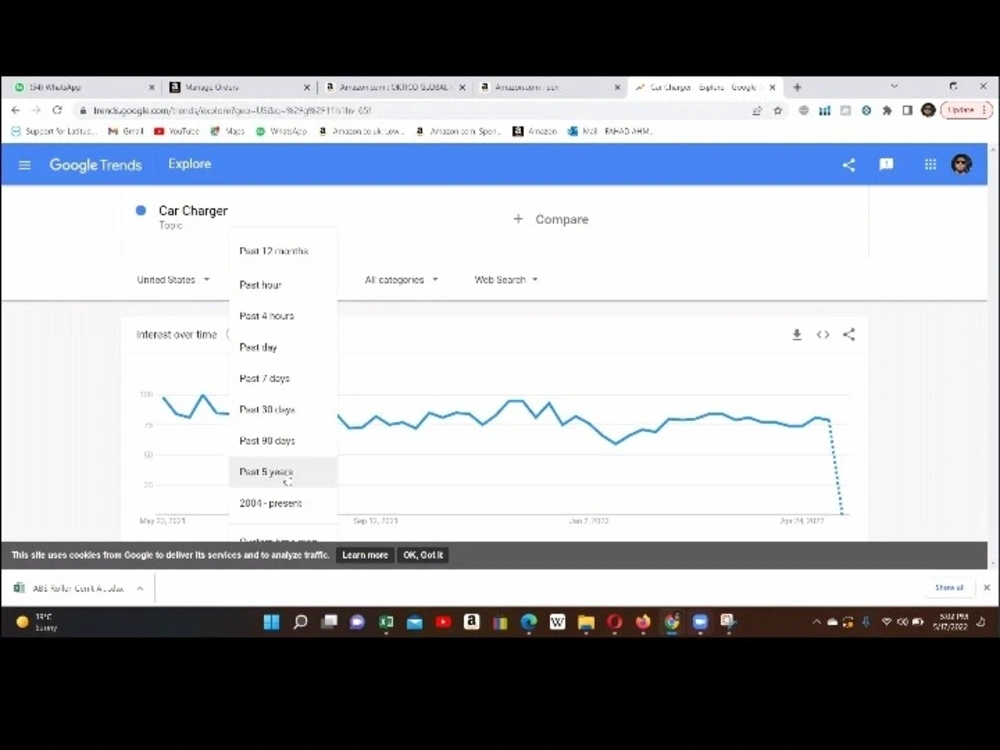Open the YouTube taskbar icon
The height and width of the screenshot is (750, 1000).
tap(443, 622)
